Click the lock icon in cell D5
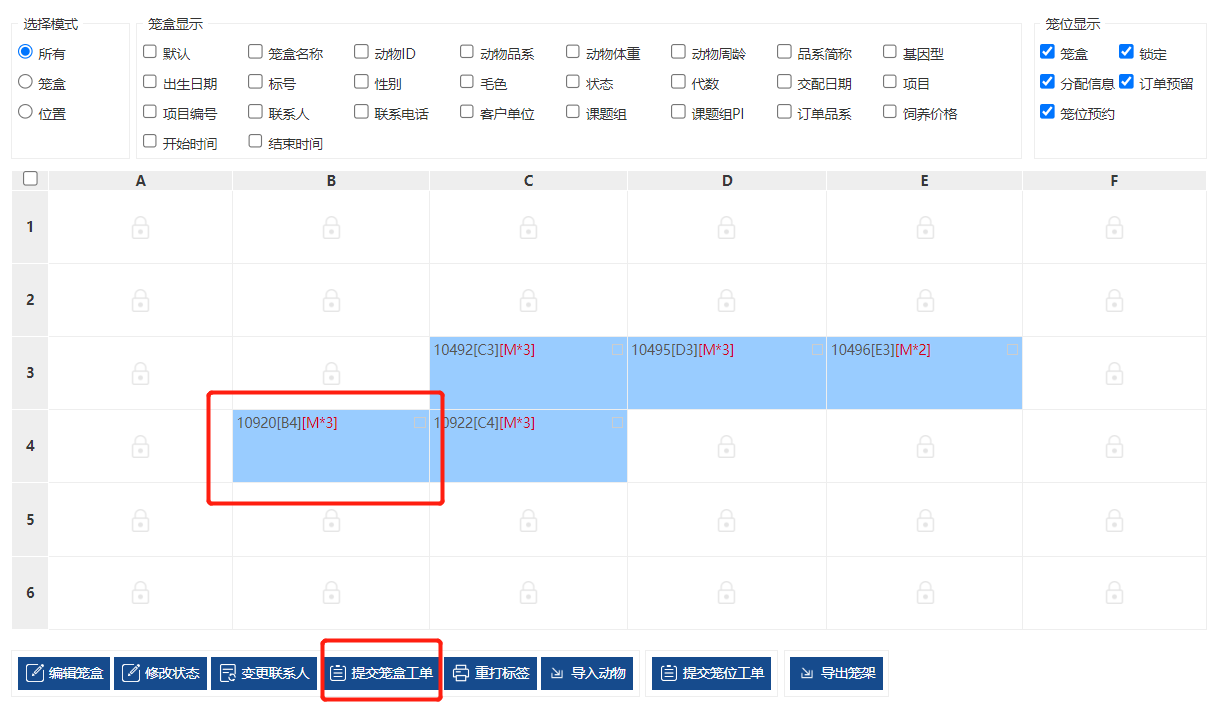 (727, 520)
